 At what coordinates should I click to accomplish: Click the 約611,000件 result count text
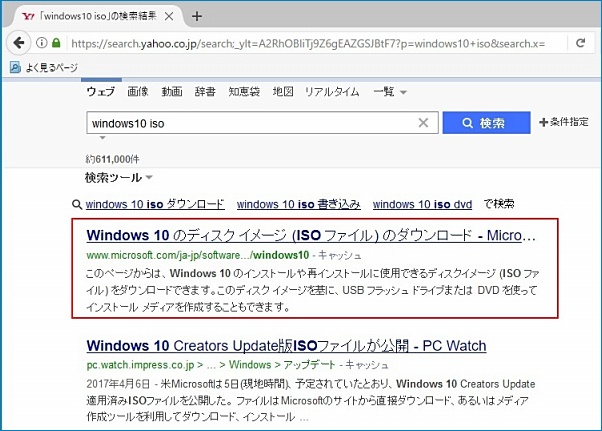tap(112, 159)
